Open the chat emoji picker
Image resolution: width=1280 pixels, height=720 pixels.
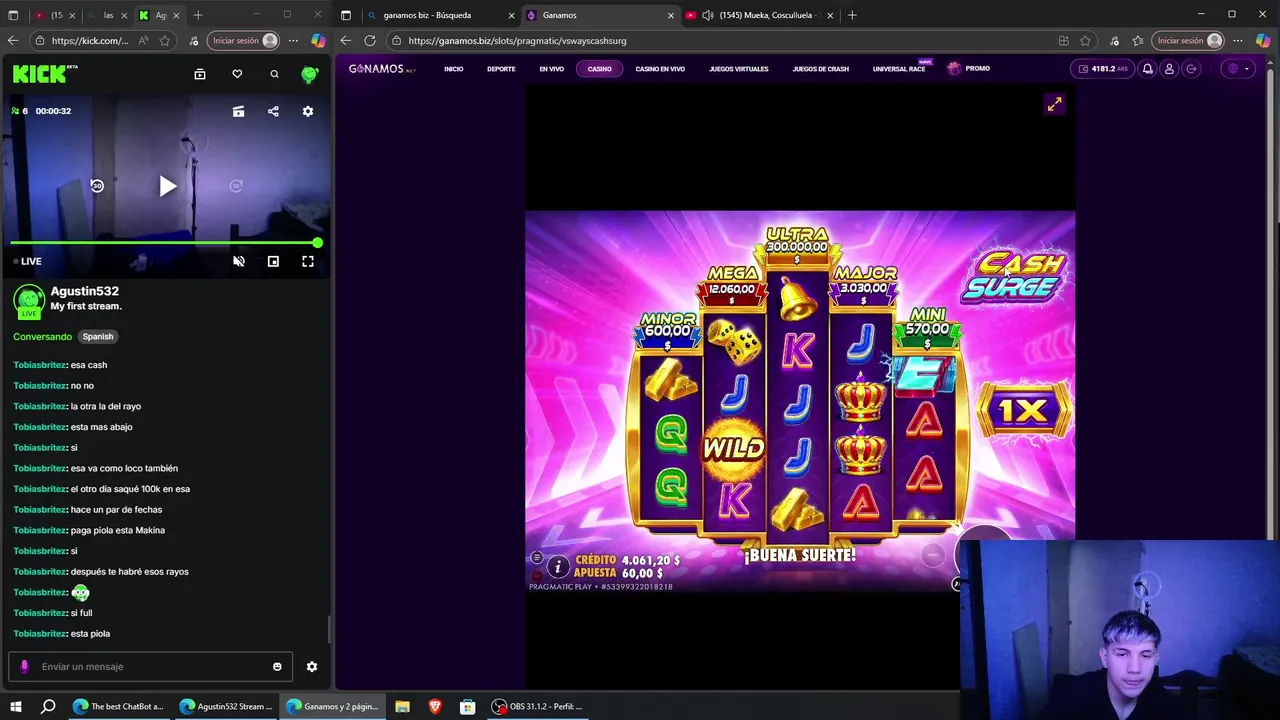pyautogui.click(x=277, y=667)
